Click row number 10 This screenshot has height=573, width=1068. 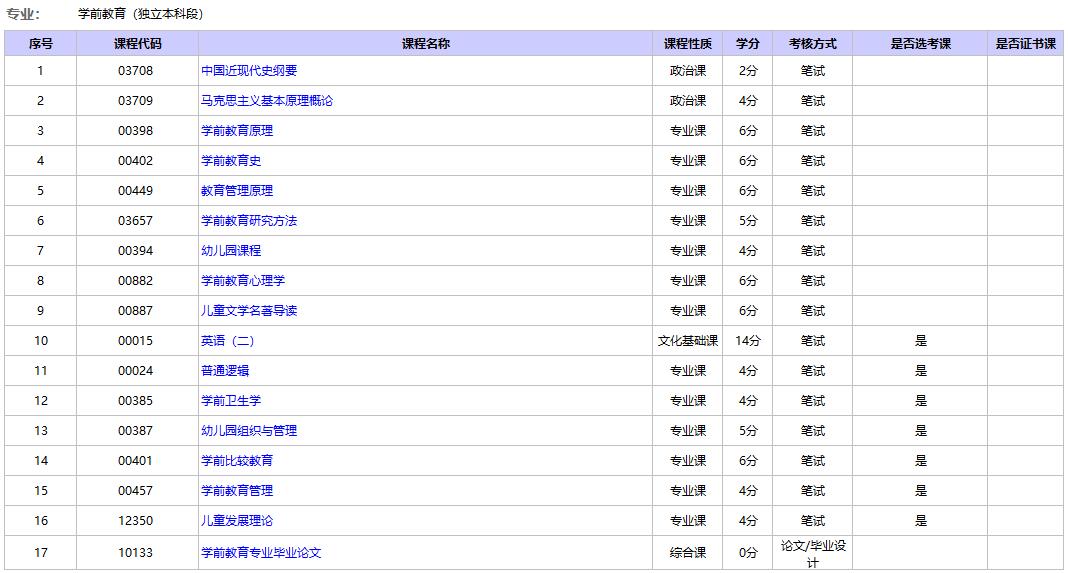pos(41,341)
